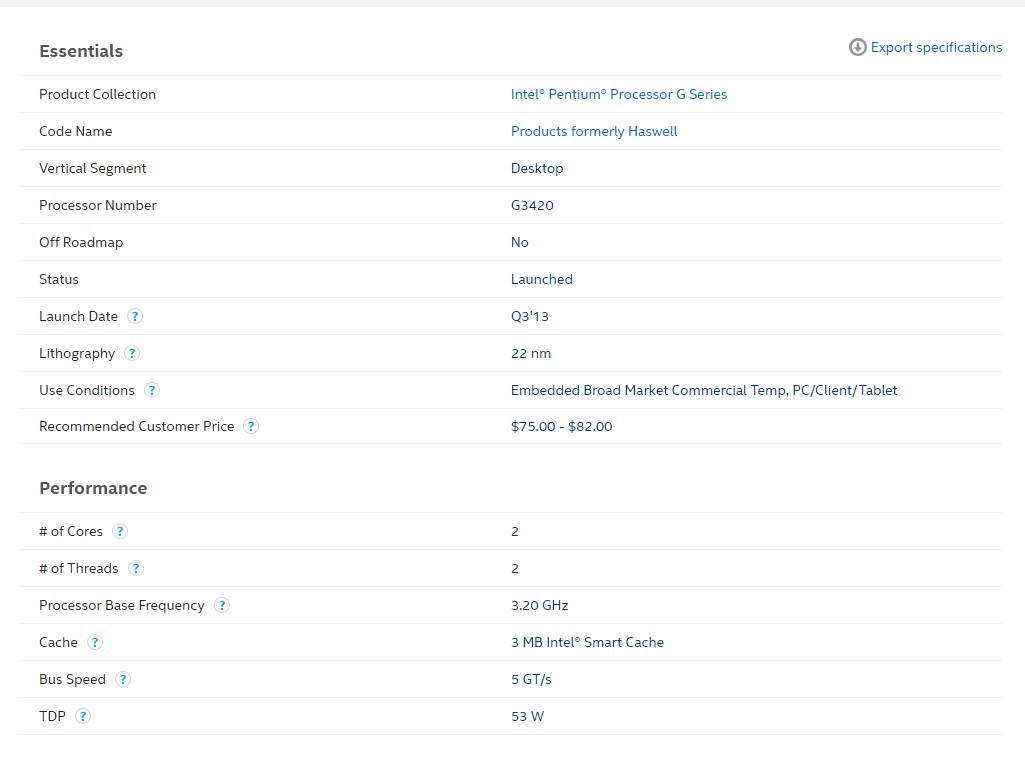Click the Processor Base Frequency label

click(x=122, y=605)
